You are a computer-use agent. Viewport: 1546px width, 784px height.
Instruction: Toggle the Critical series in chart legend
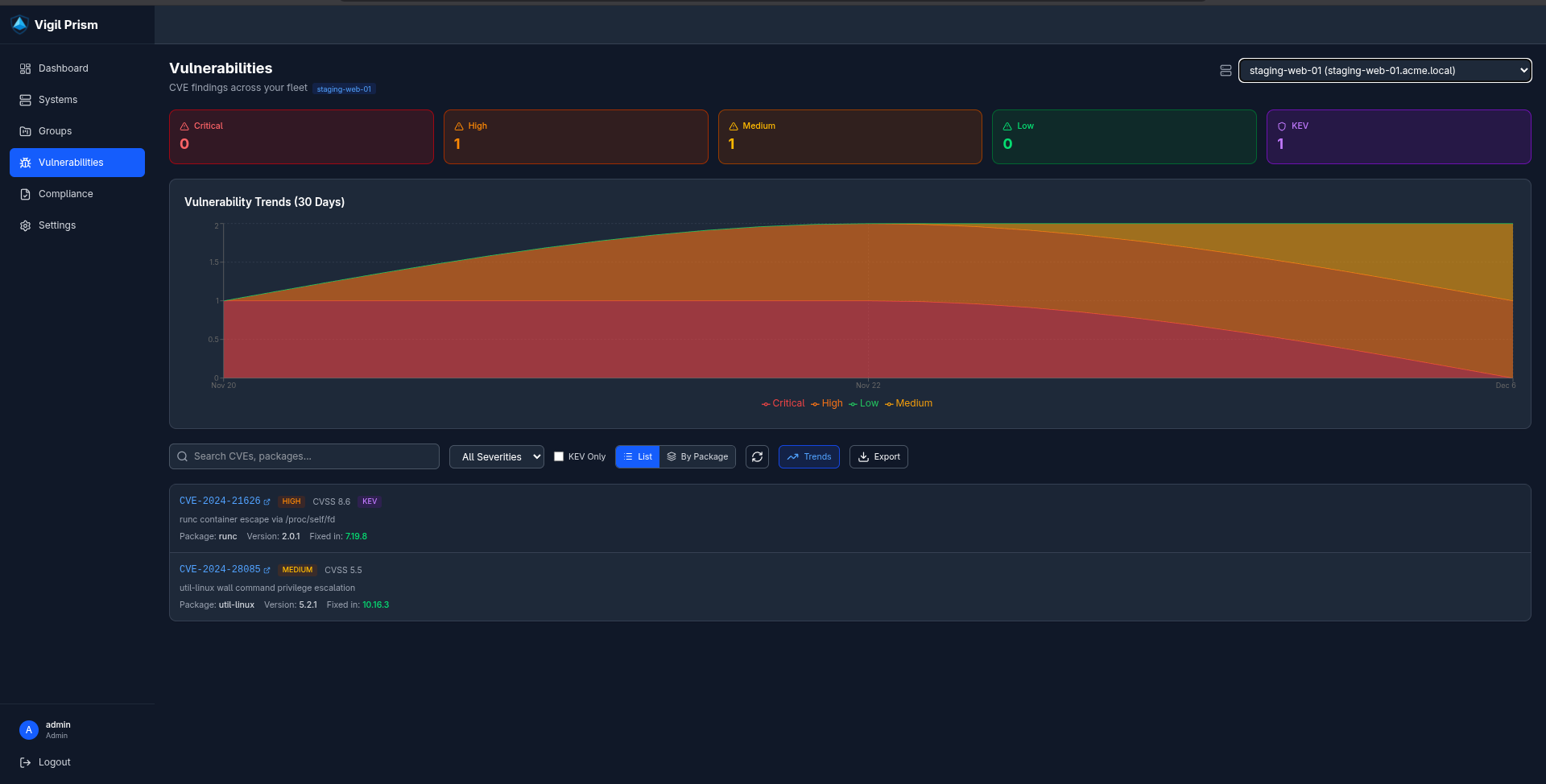pos(783,404)
